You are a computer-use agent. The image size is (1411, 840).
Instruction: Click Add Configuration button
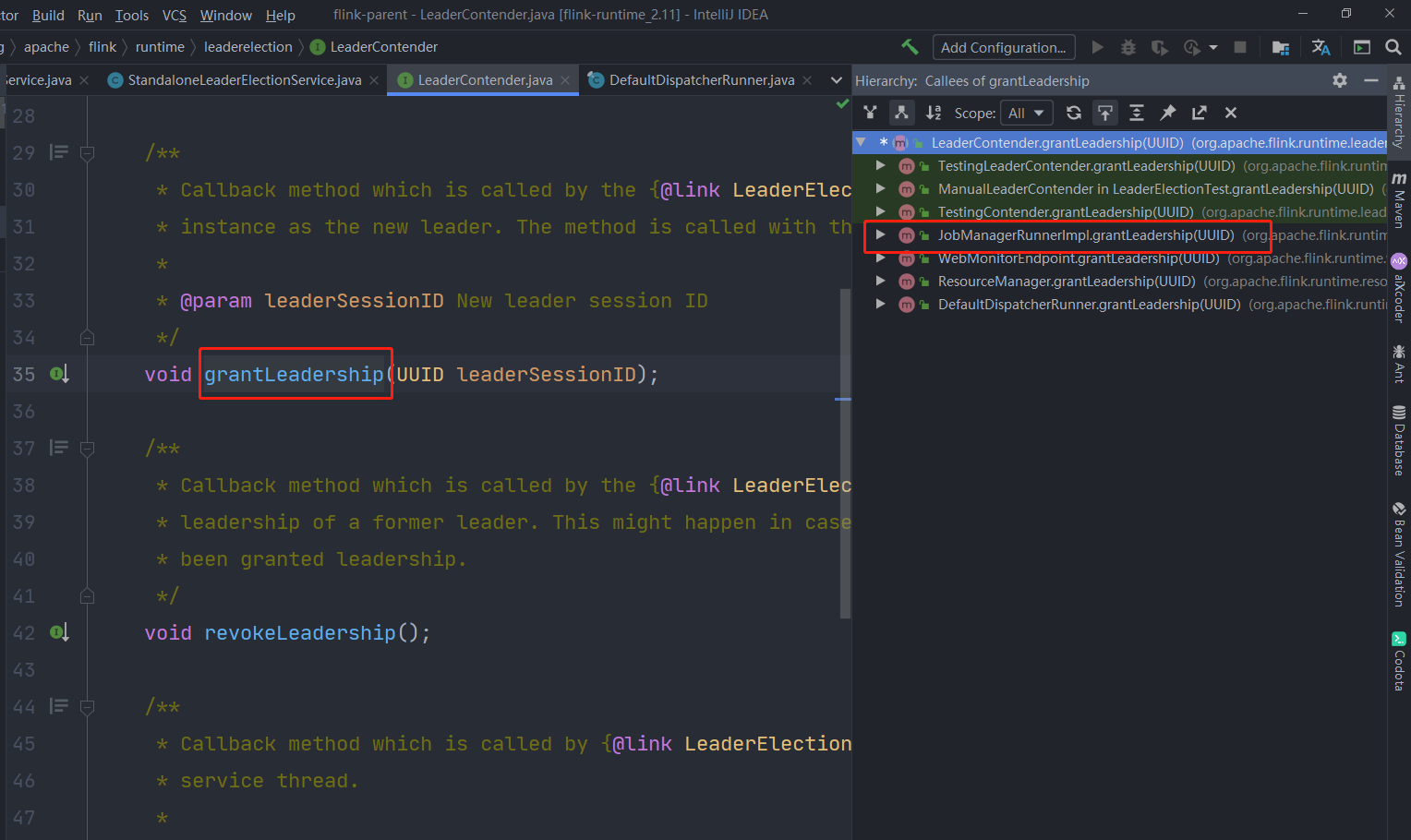tap(1004, 47)
